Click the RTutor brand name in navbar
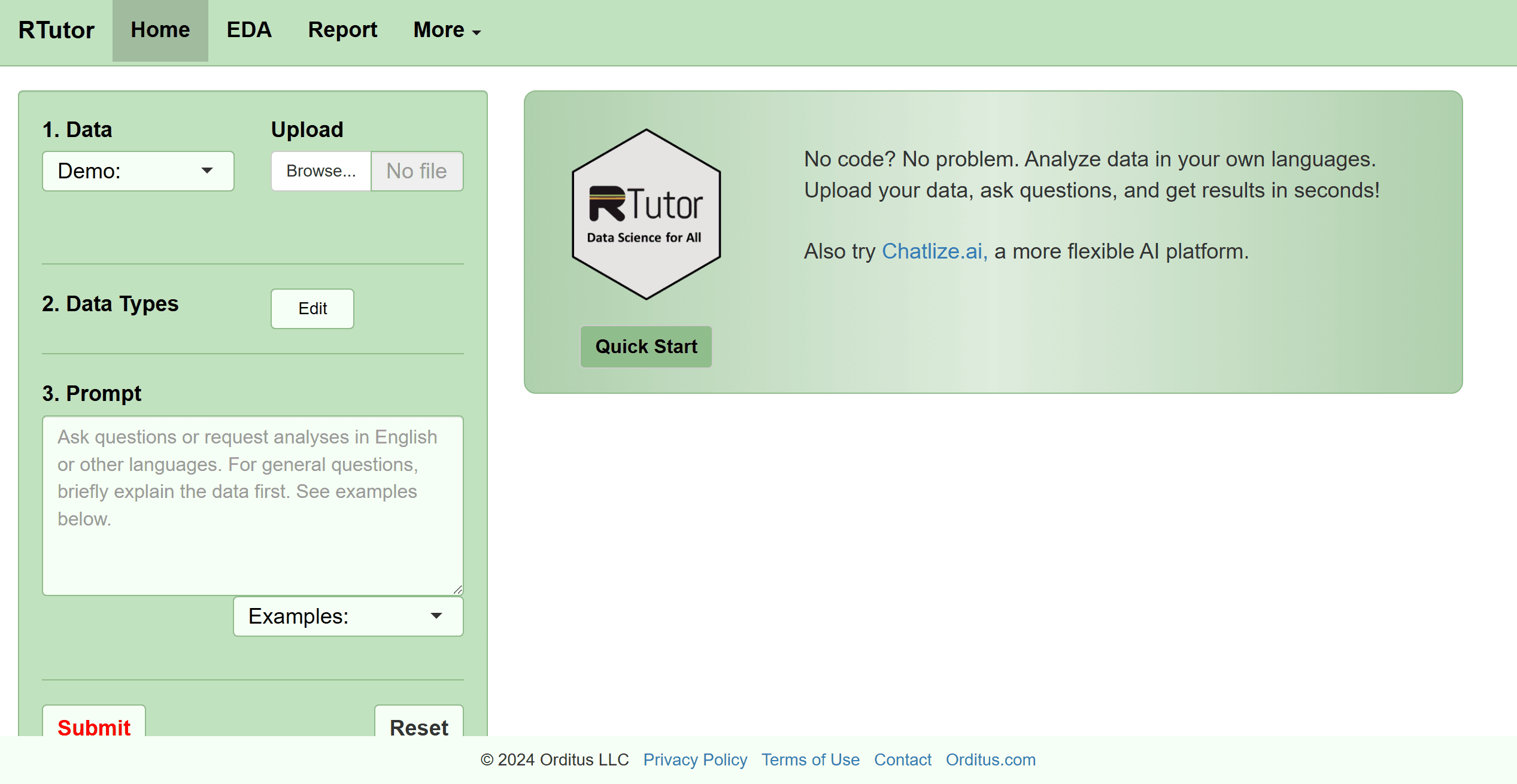 click(x=56, y=30)
